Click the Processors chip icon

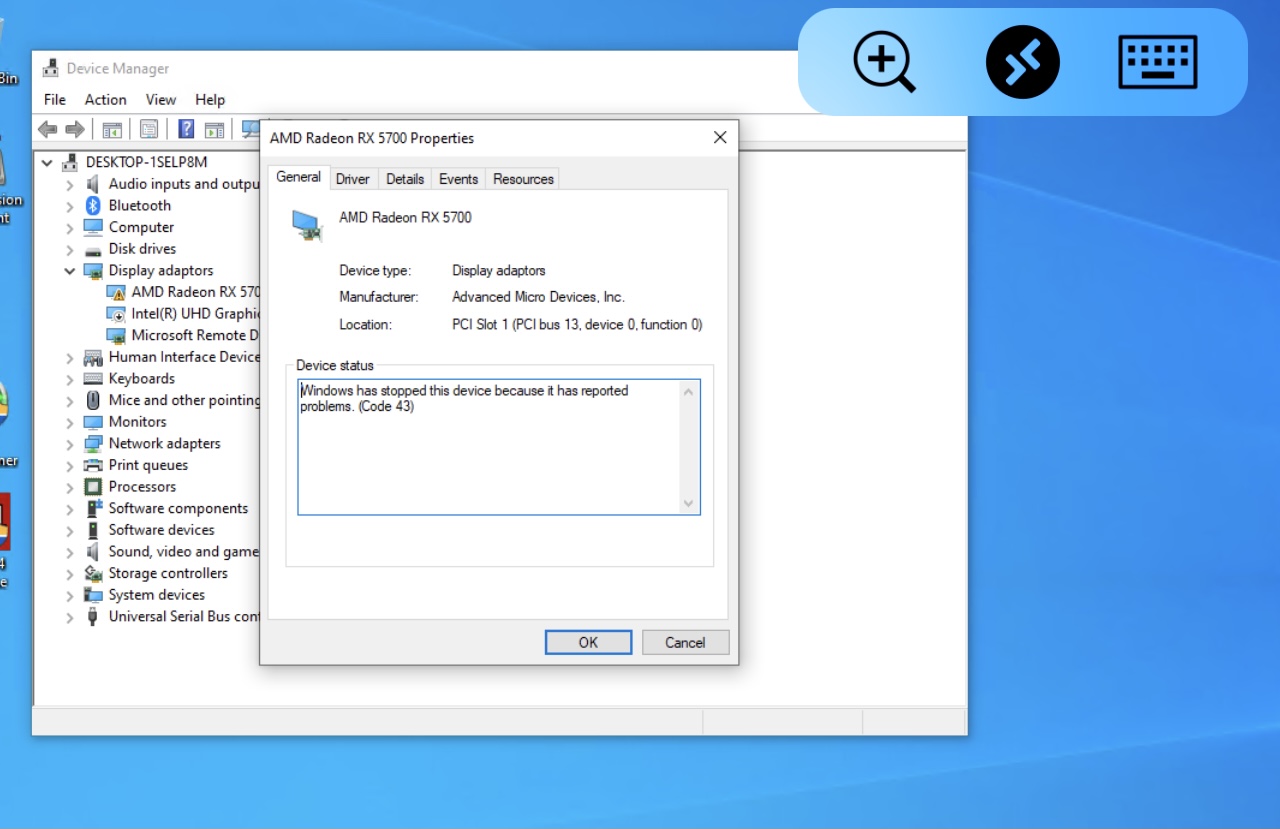(93, 487)
